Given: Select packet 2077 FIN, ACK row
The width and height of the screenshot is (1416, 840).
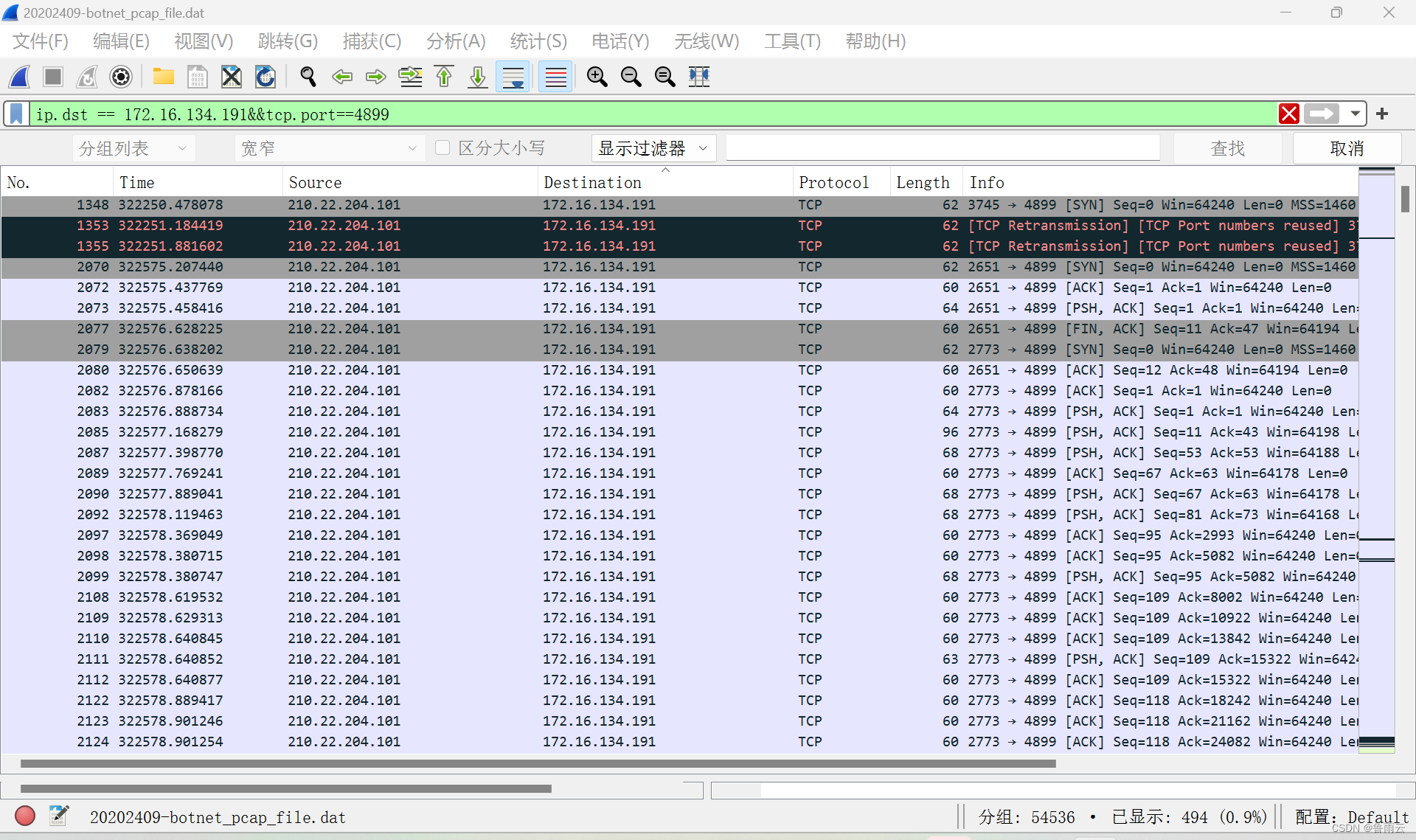Looking at the screenshot, I should click(679, 329).
